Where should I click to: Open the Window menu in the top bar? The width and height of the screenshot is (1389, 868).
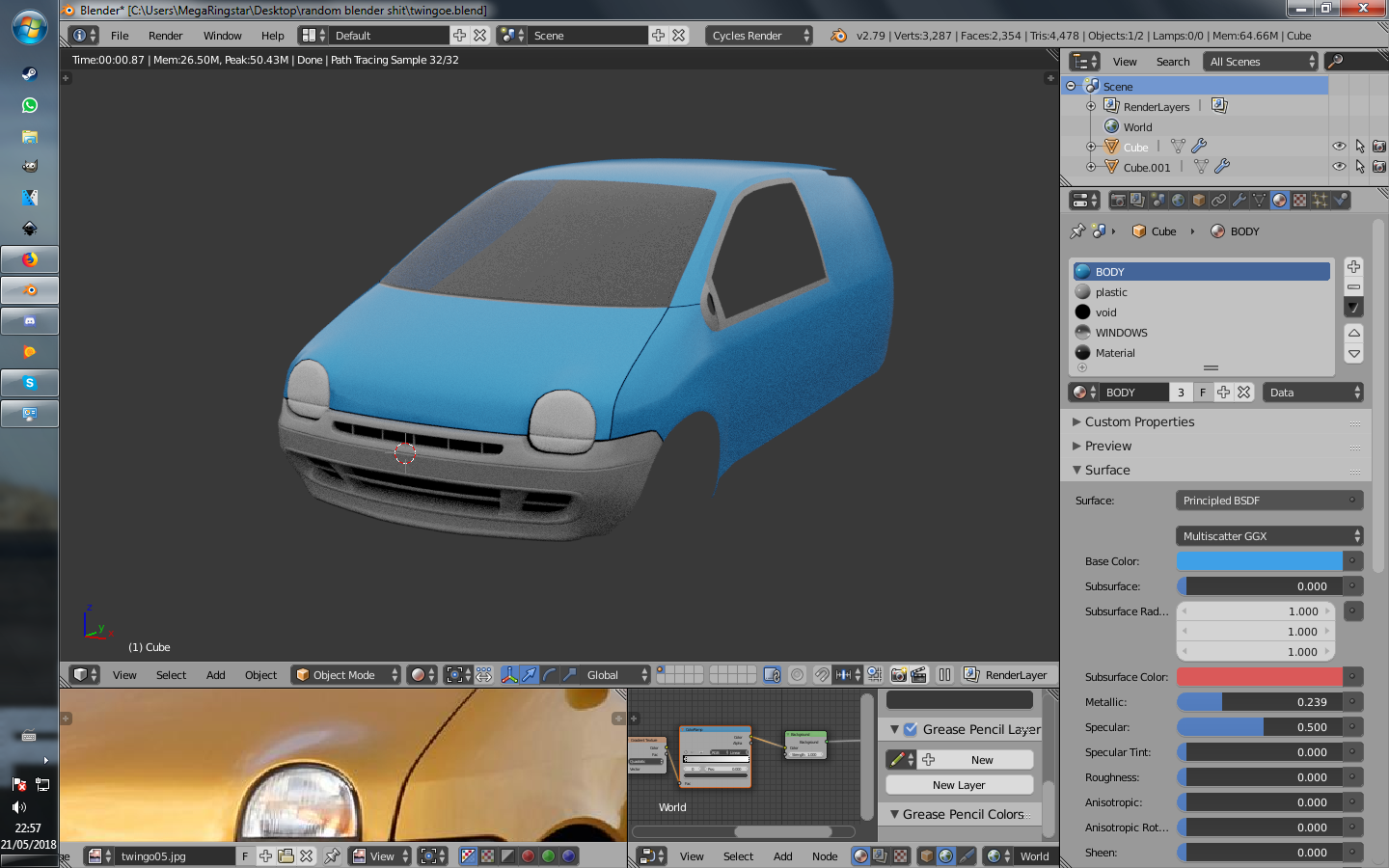[222, 36]
